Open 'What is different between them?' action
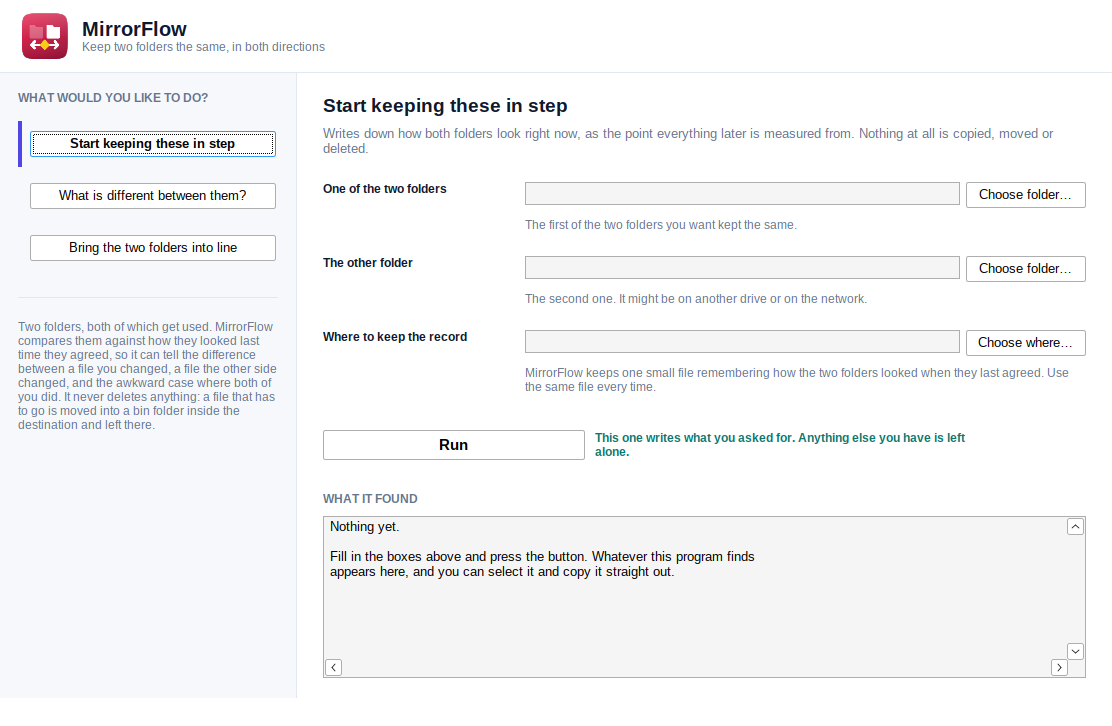This screenshot has height=726, width=1112. (x=152, y=196)
